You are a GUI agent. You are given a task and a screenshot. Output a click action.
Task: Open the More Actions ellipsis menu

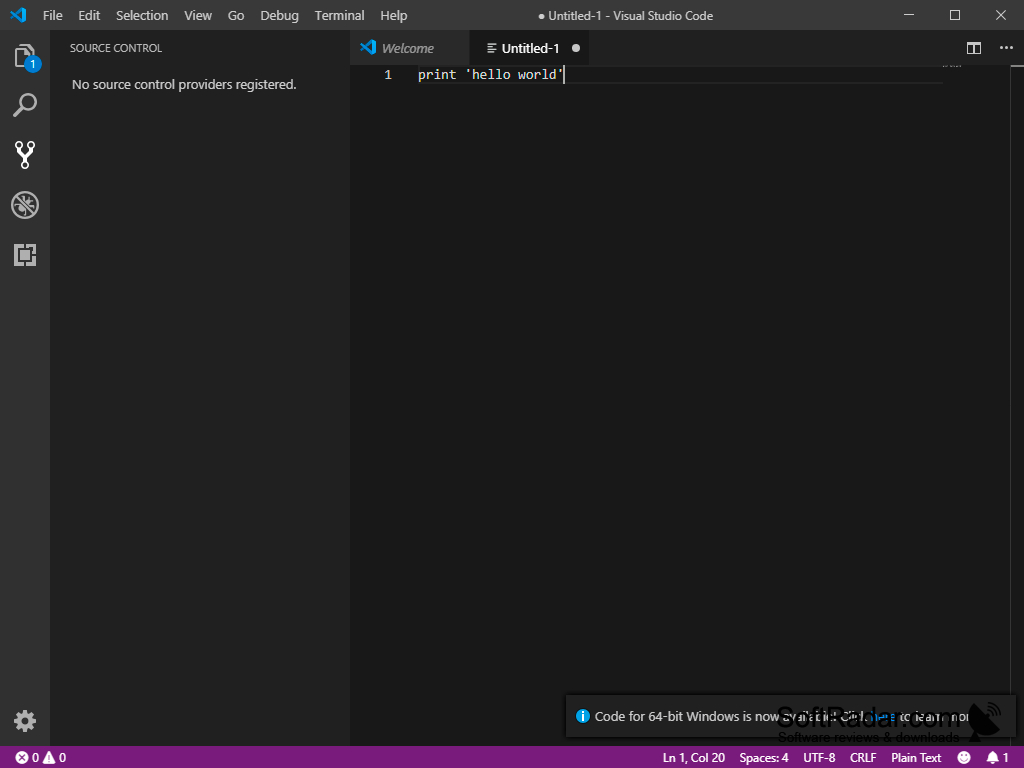point(1006,48)
